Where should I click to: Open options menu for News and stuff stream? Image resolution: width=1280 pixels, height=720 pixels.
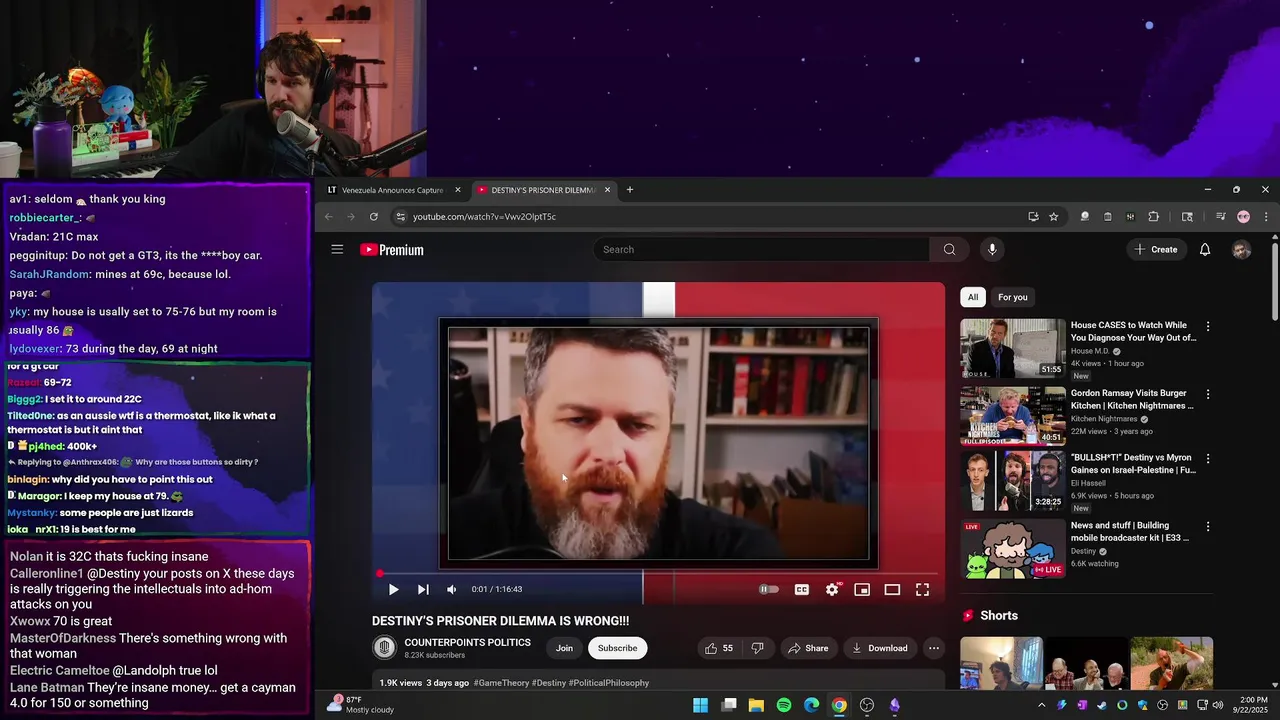click(x=1208, y=527)
